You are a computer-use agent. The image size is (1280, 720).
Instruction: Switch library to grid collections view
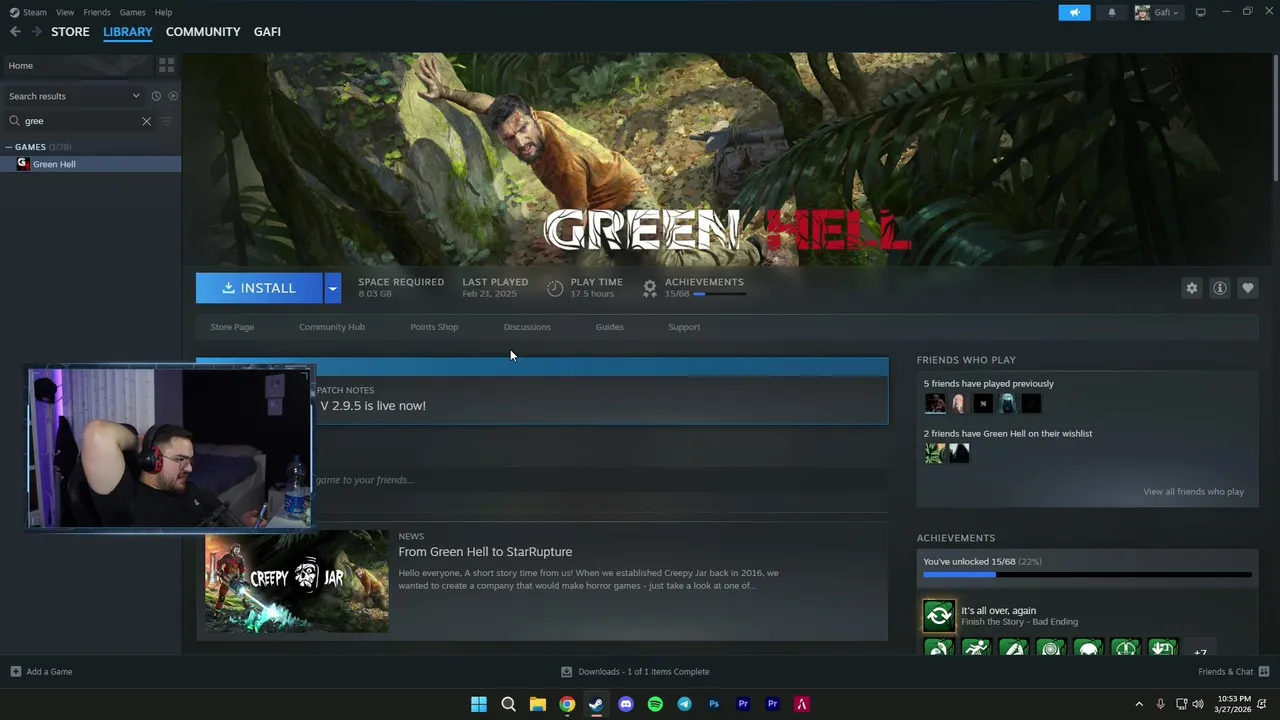[166, 65]
